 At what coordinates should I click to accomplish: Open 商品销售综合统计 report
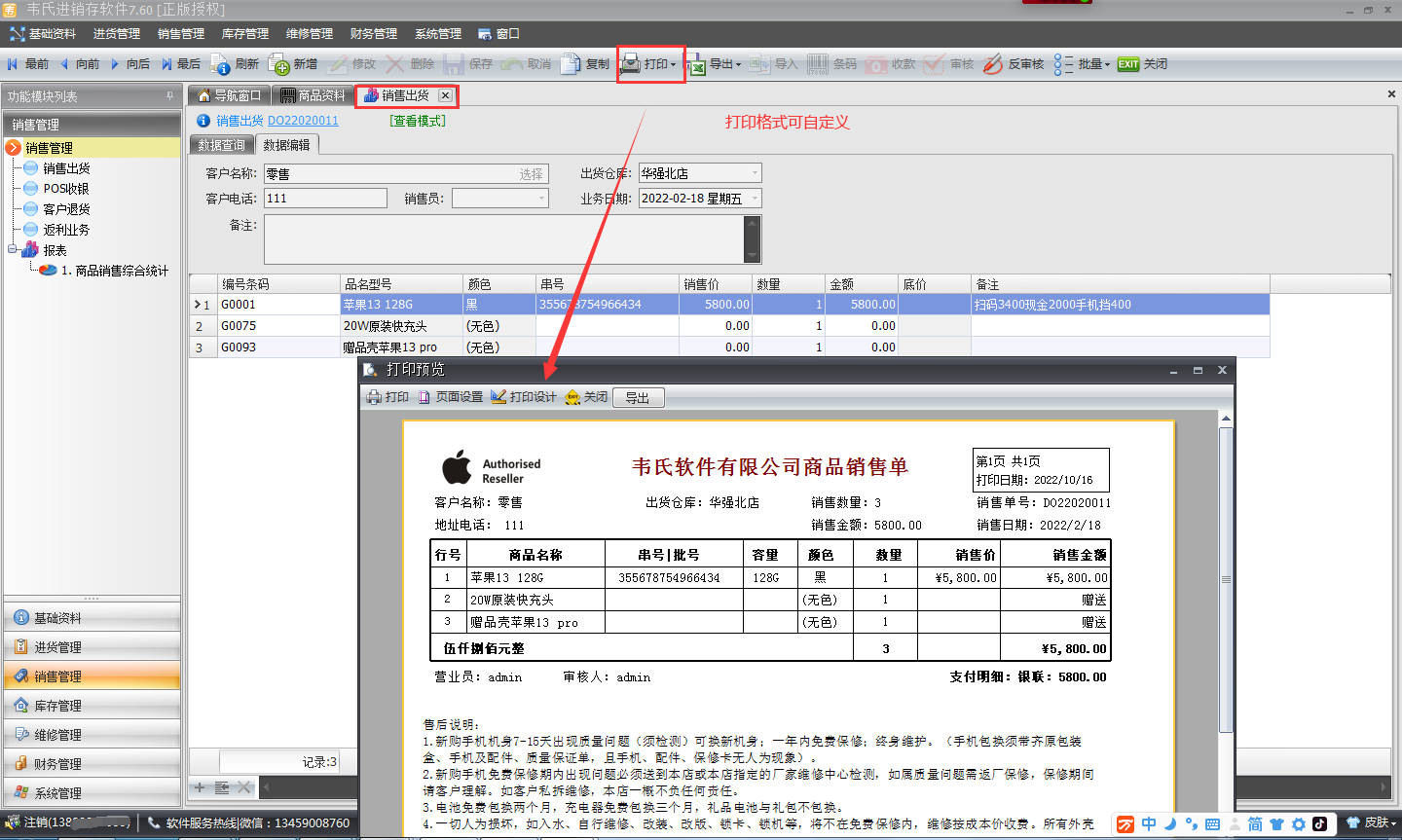(x=115, y=271)
